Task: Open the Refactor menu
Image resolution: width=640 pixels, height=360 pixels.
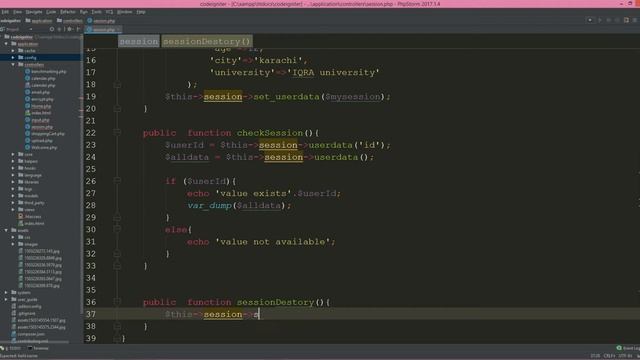Action: coord(68,12)
